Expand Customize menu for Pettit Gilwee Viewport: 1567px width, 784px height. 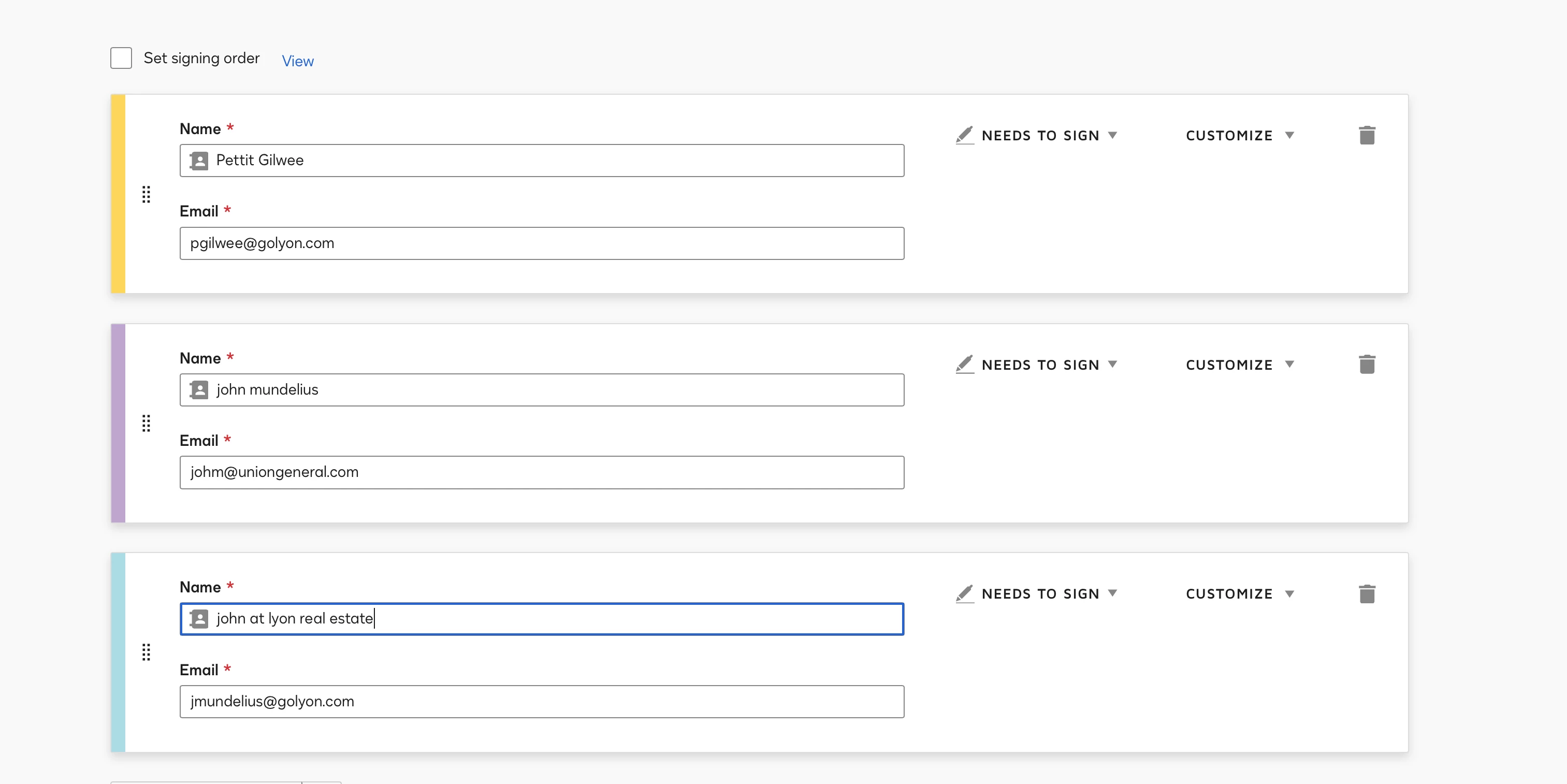pyautogui.click(x=1239, y=136)
